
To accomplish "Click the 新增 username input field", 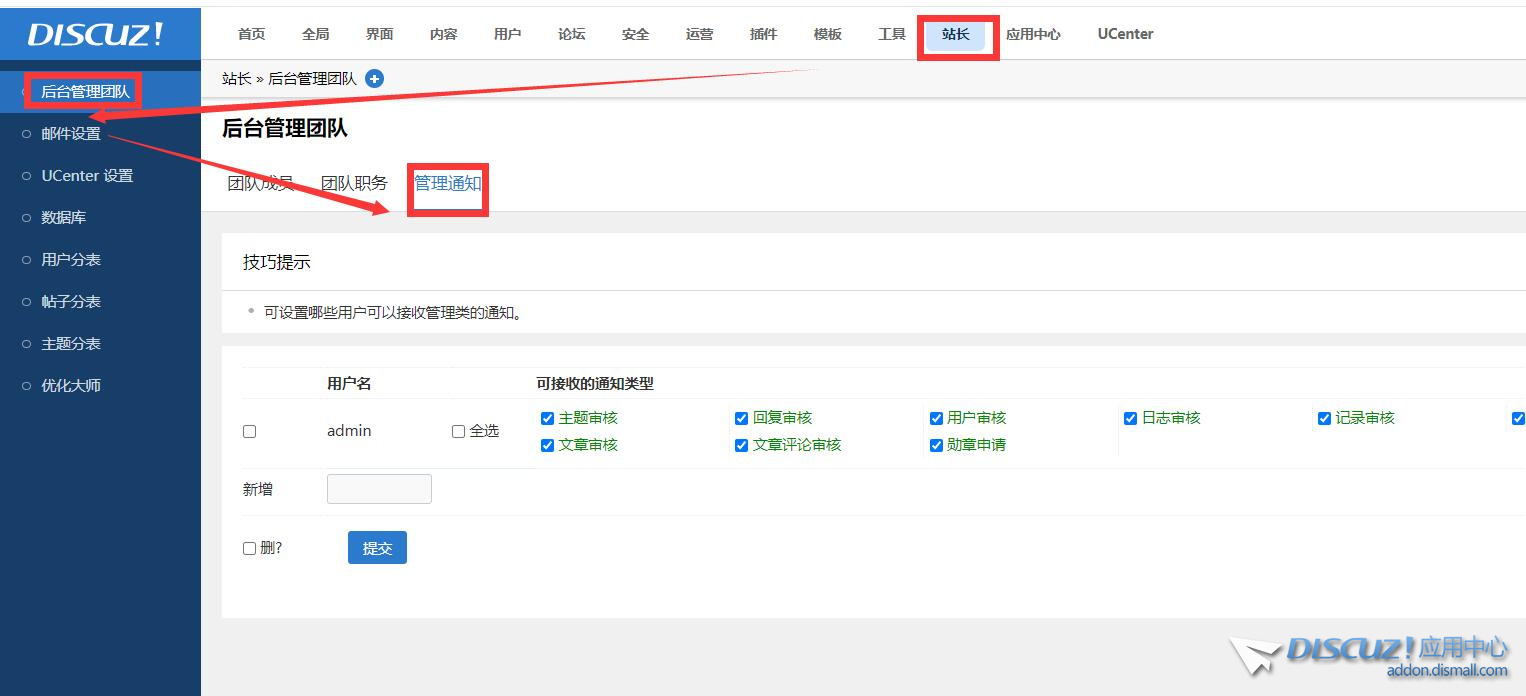I will [x=379, y=489].
